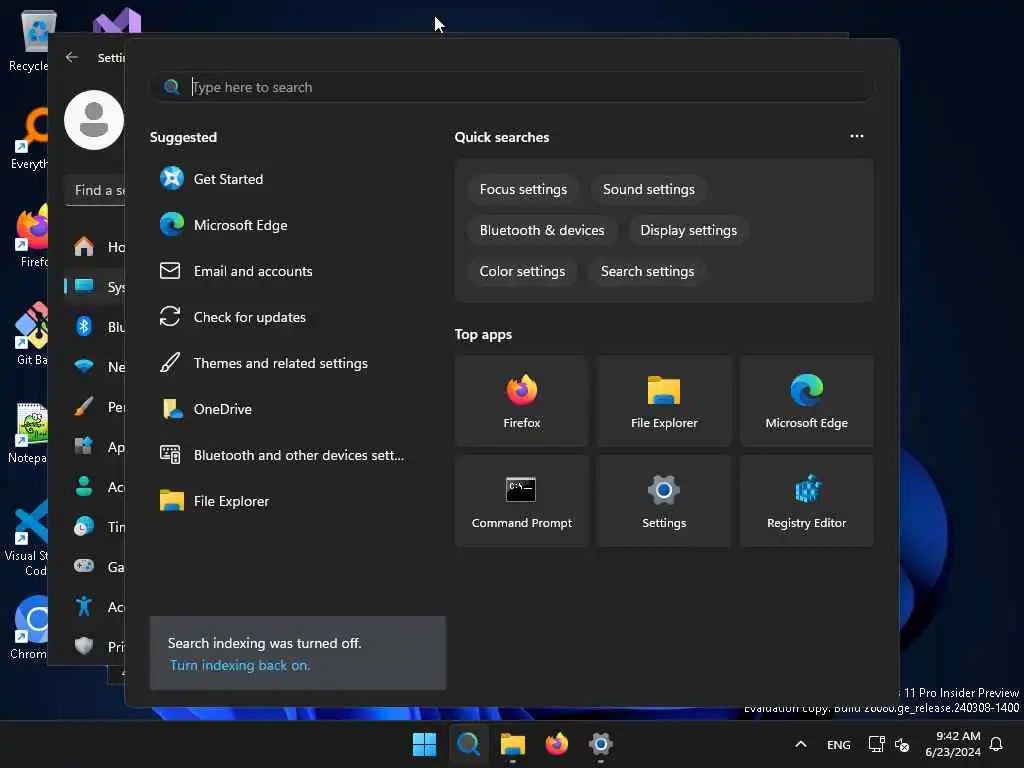Open notification bell in system tray

pyautogui.click(x=996, y=744)
